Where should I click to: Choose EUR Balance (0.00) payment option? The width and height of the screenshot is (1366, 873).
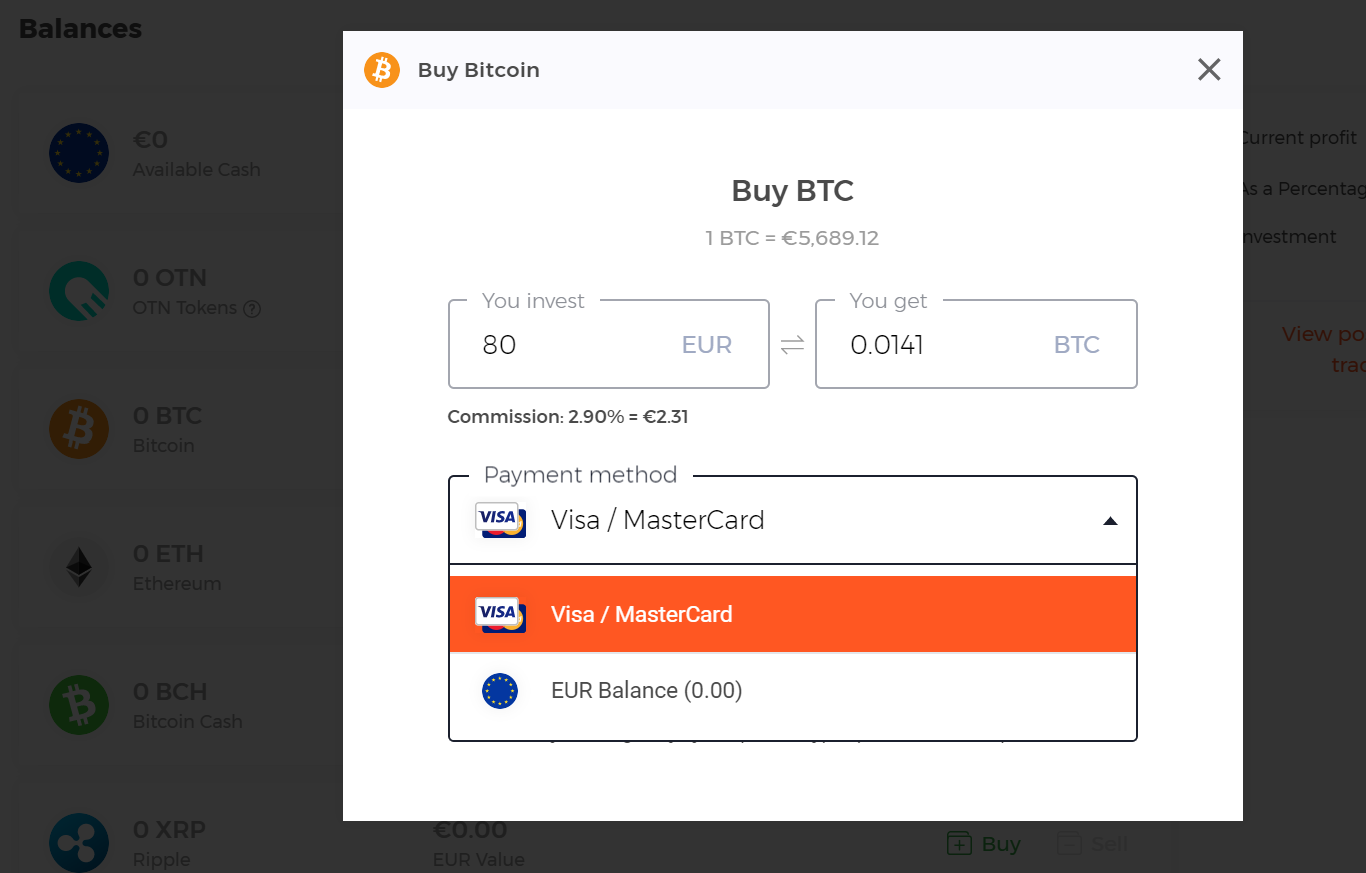pos(793,691)
